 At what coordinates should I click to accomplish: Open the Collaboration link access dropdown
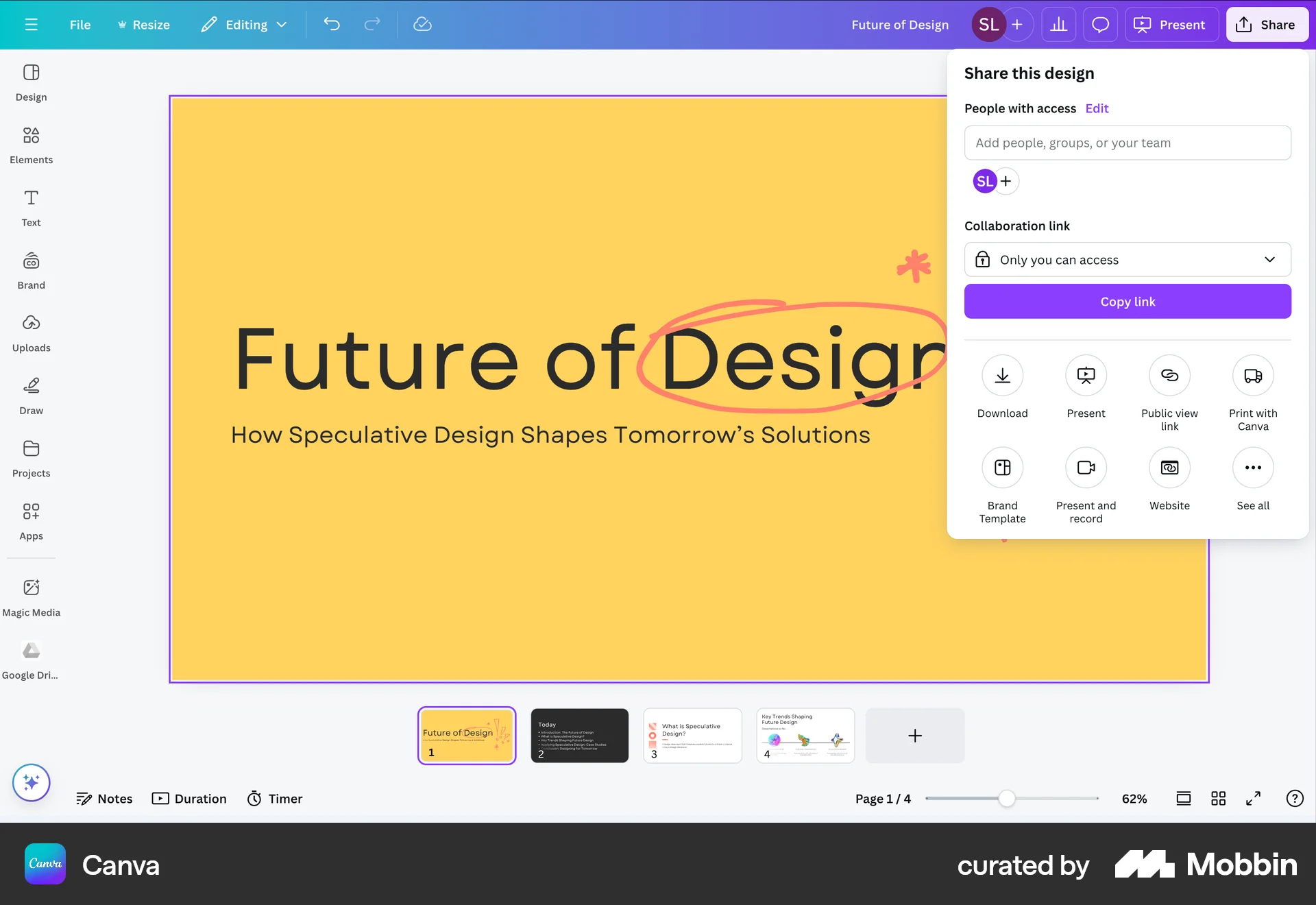(x=1128, y=259)
